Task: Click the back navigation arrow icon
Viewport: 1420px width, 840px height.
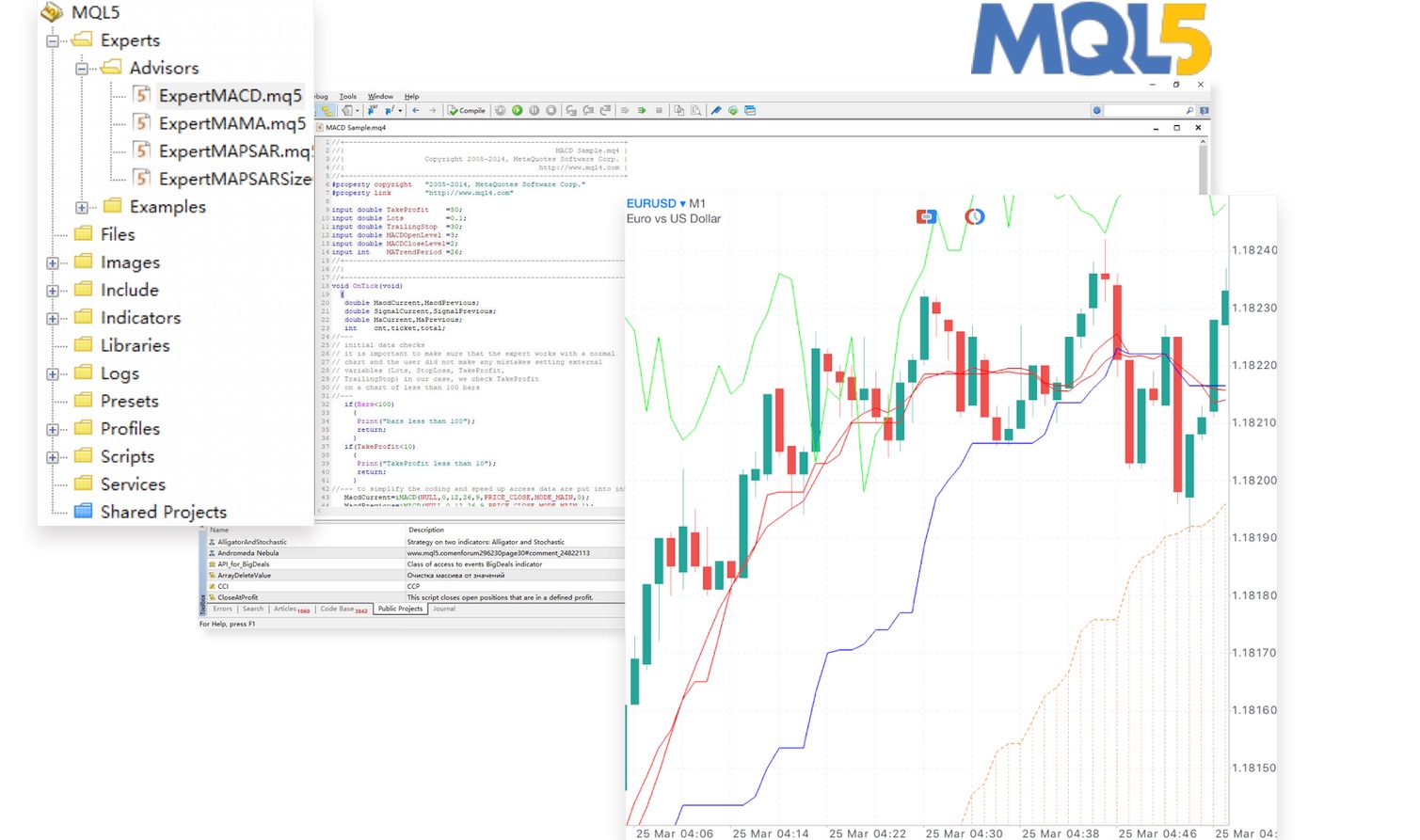Action: pyautogui.click(x=416, y=111)
